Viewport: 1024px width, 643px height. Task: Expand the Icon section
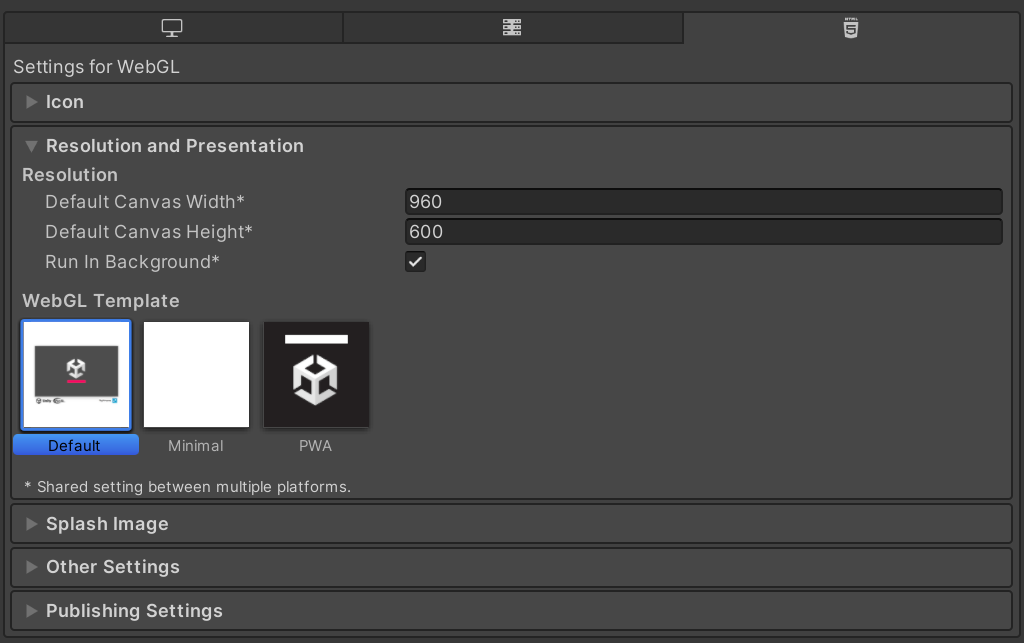point(511,102)
